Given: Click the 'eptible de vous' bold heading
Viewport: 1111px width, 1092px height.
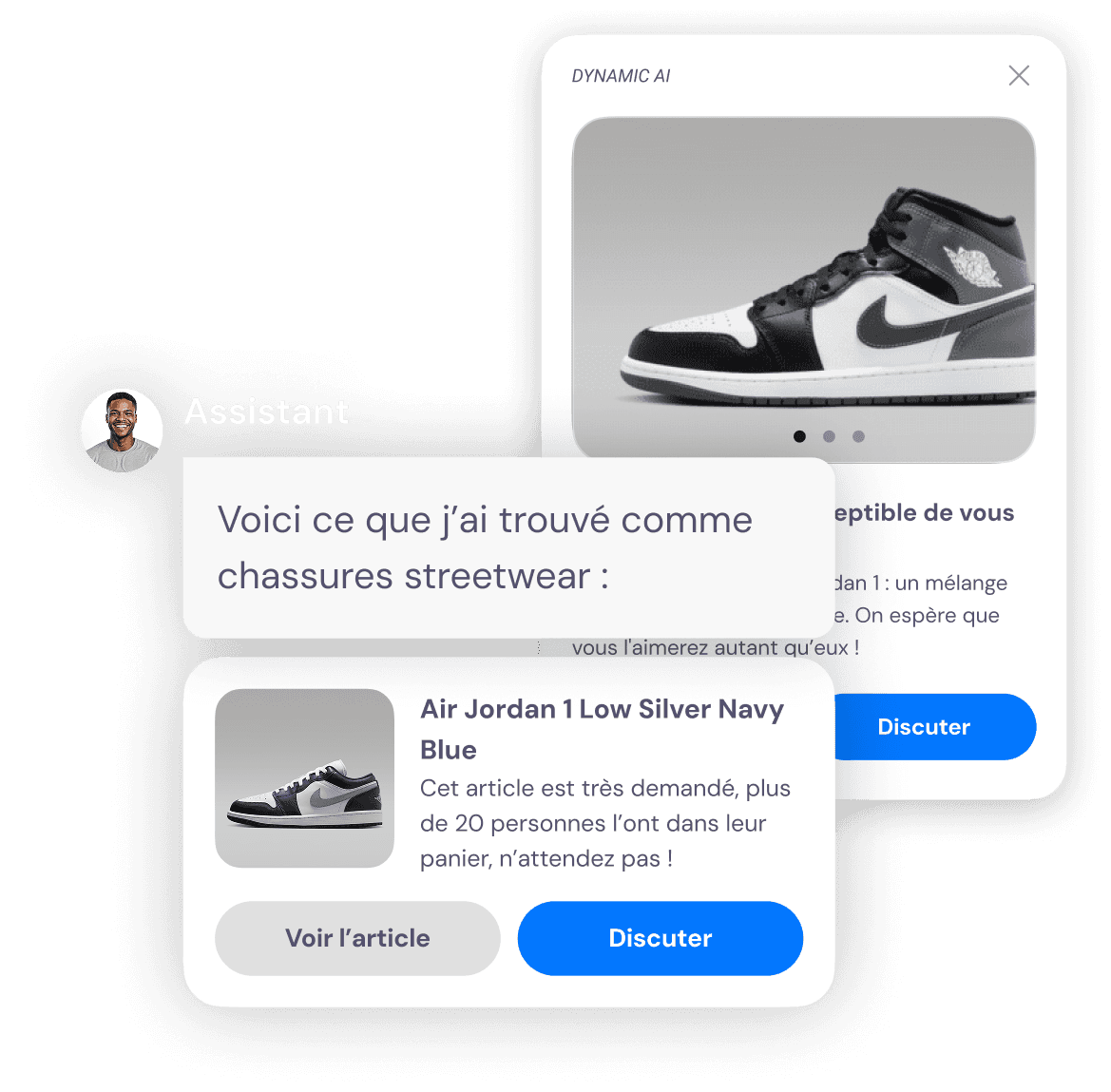Looking at the screenshot, I should [924, 512].
